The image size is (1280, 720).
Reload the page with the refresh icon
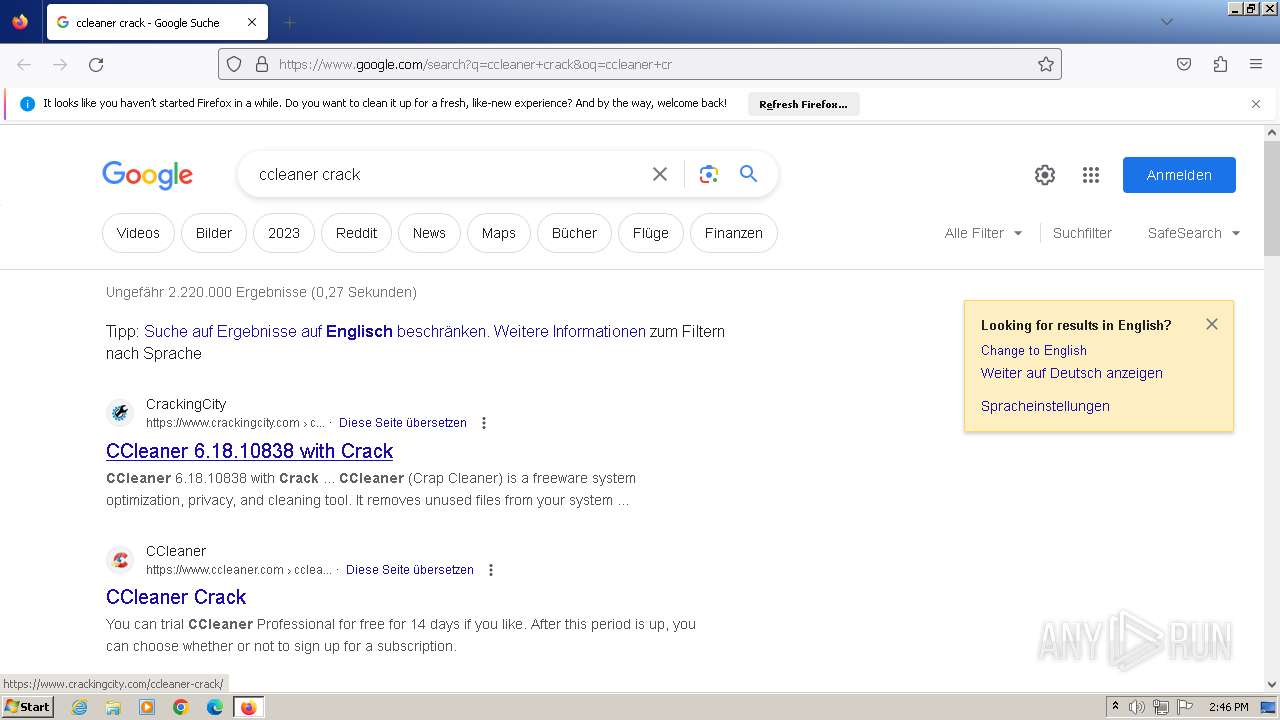[x=96, y=64]
